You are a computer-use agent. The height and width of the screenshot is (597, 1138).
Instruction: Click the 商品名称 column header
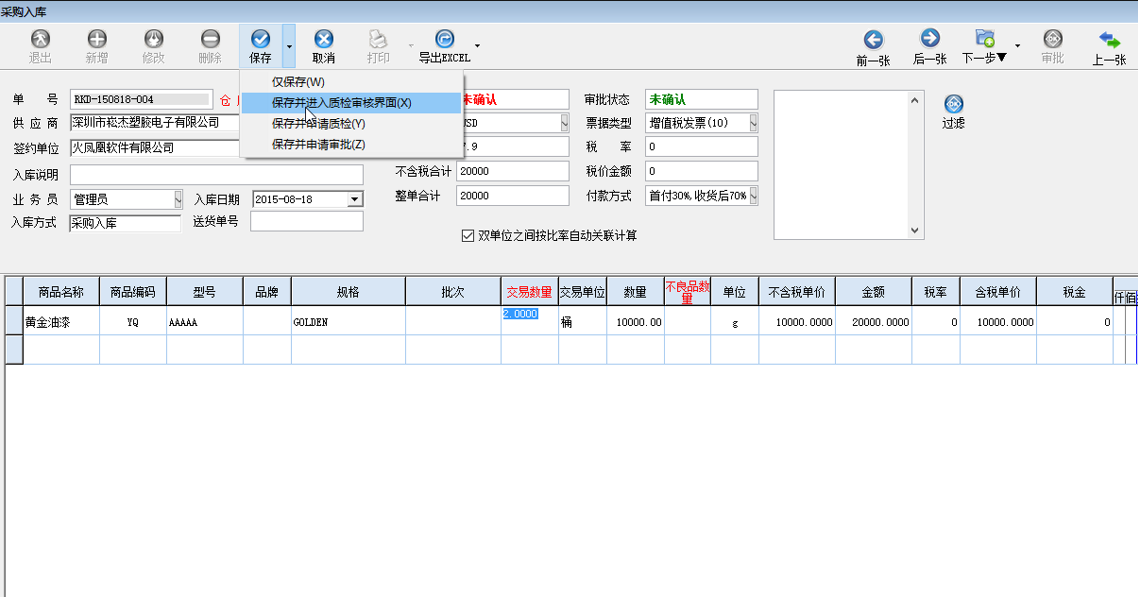(x=61, y=292)
